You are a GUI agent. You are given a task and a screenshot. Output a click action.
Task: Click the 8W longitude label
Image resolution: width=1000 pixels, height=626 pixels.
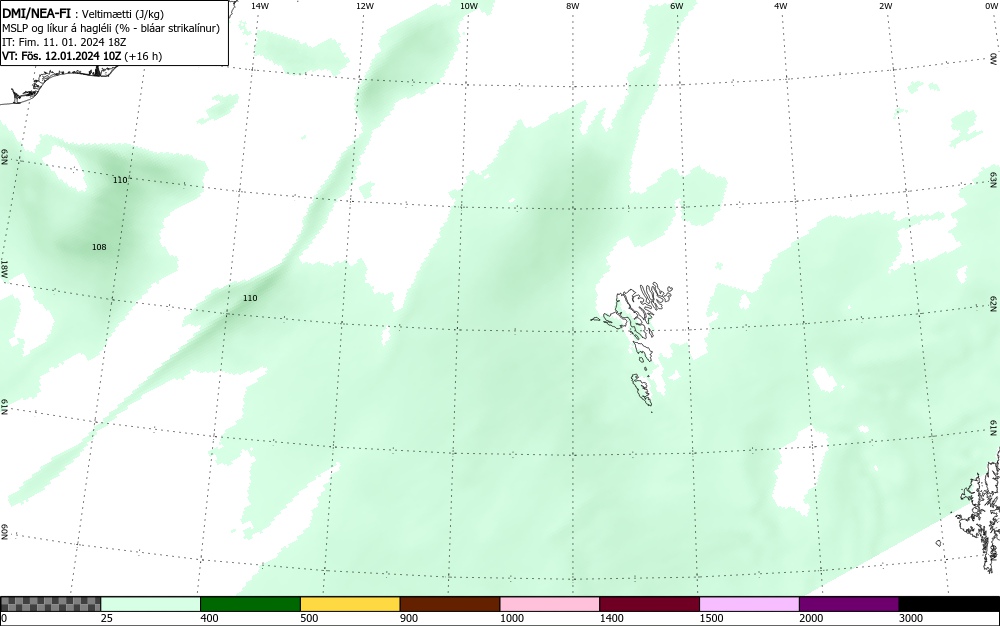(x=573, y=6)
